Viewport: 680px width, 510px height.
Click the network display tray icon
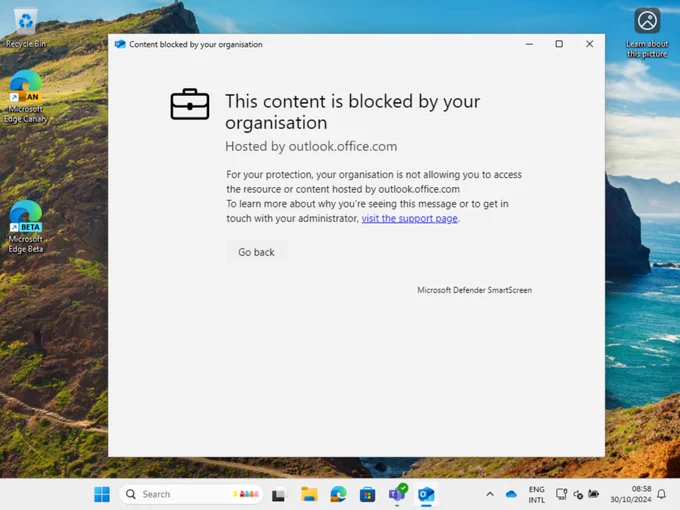pyautogui.click(x=561, y=494)
